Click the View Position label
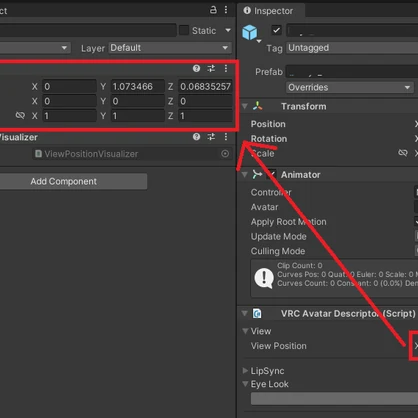418x418 pixels. [279, 346]
